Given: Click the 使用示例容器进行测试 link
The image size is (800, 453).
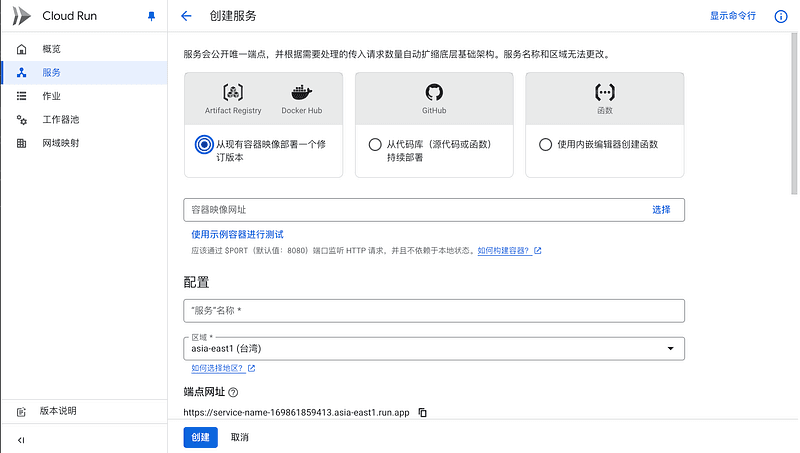Looking at the screenshot, I should coord(238,233).
